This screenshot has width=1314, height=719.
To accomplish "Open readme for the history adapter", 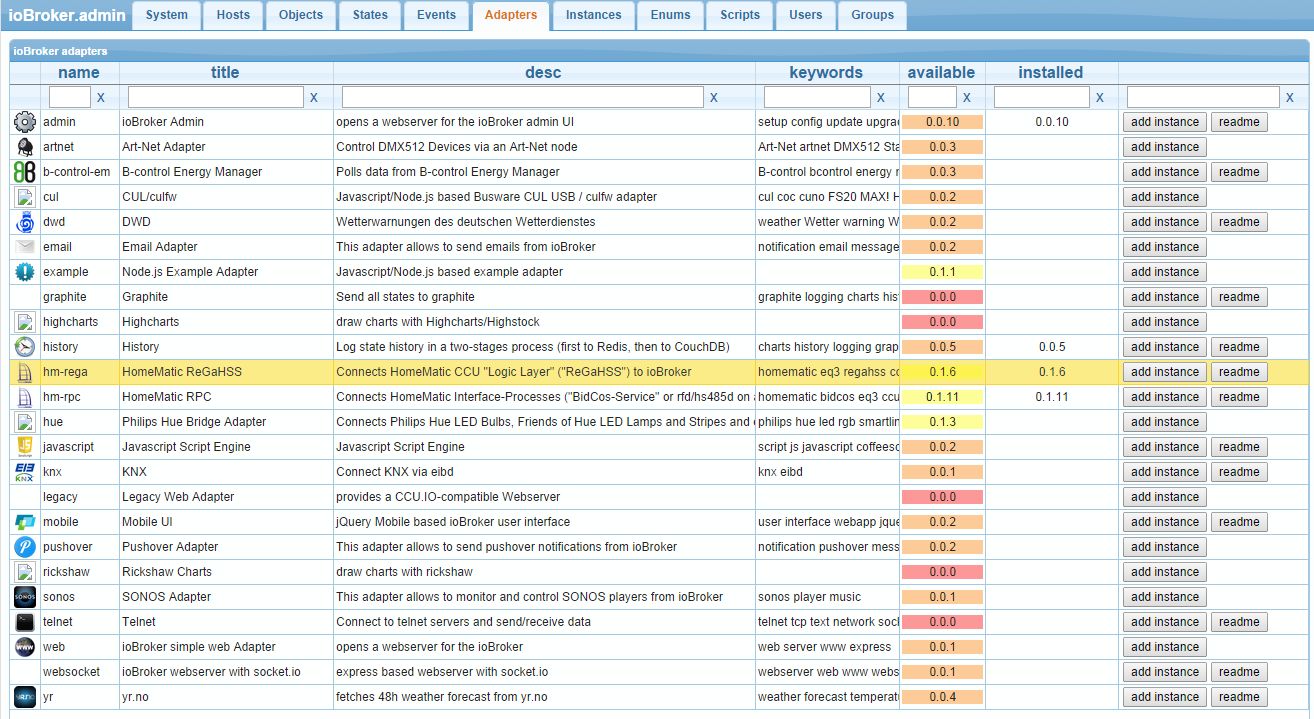I will tap(1239, 347).
